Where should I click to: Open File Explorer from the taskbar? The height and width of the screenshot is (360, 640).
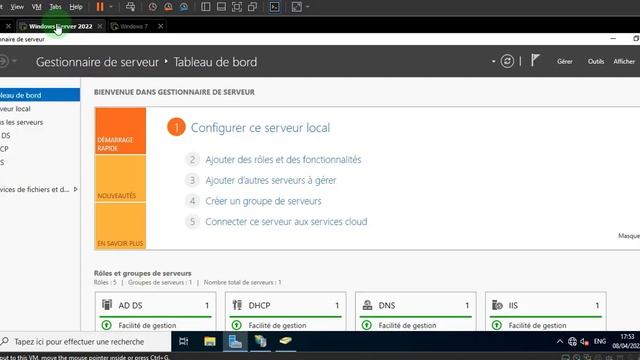210,341
